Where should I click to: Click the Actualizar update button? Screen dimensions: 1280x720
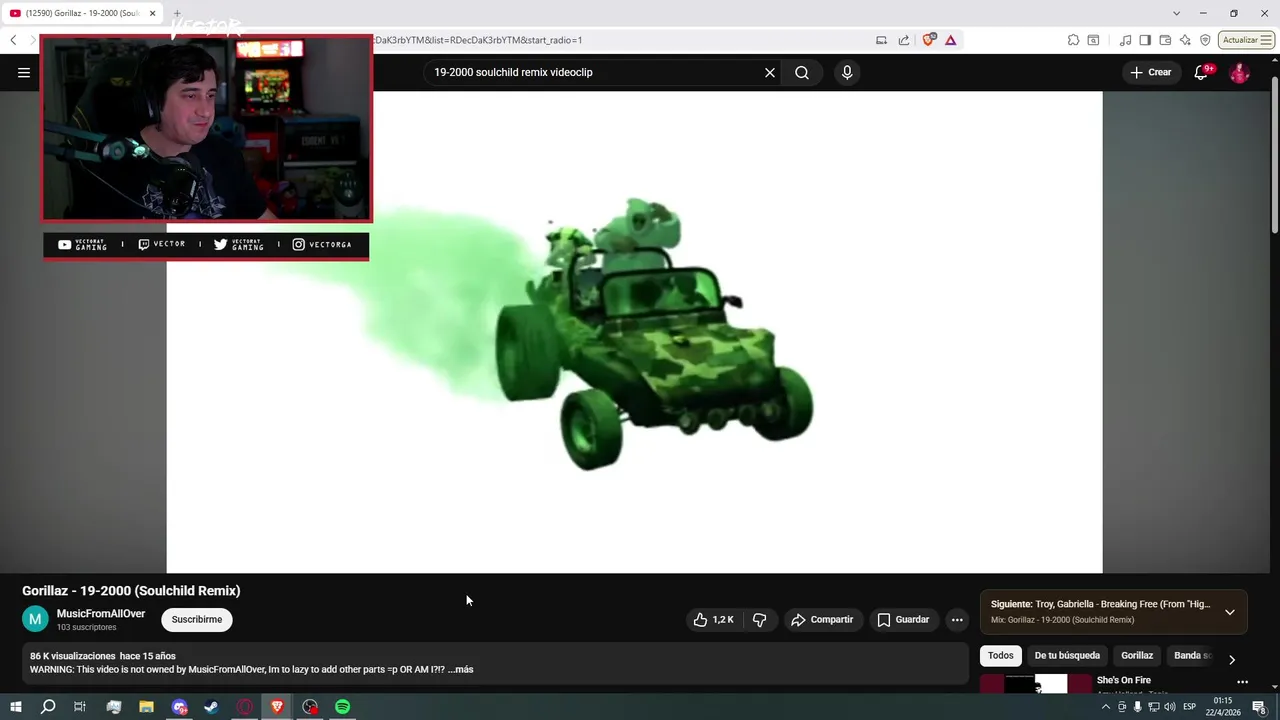(x=1246, y=40)
